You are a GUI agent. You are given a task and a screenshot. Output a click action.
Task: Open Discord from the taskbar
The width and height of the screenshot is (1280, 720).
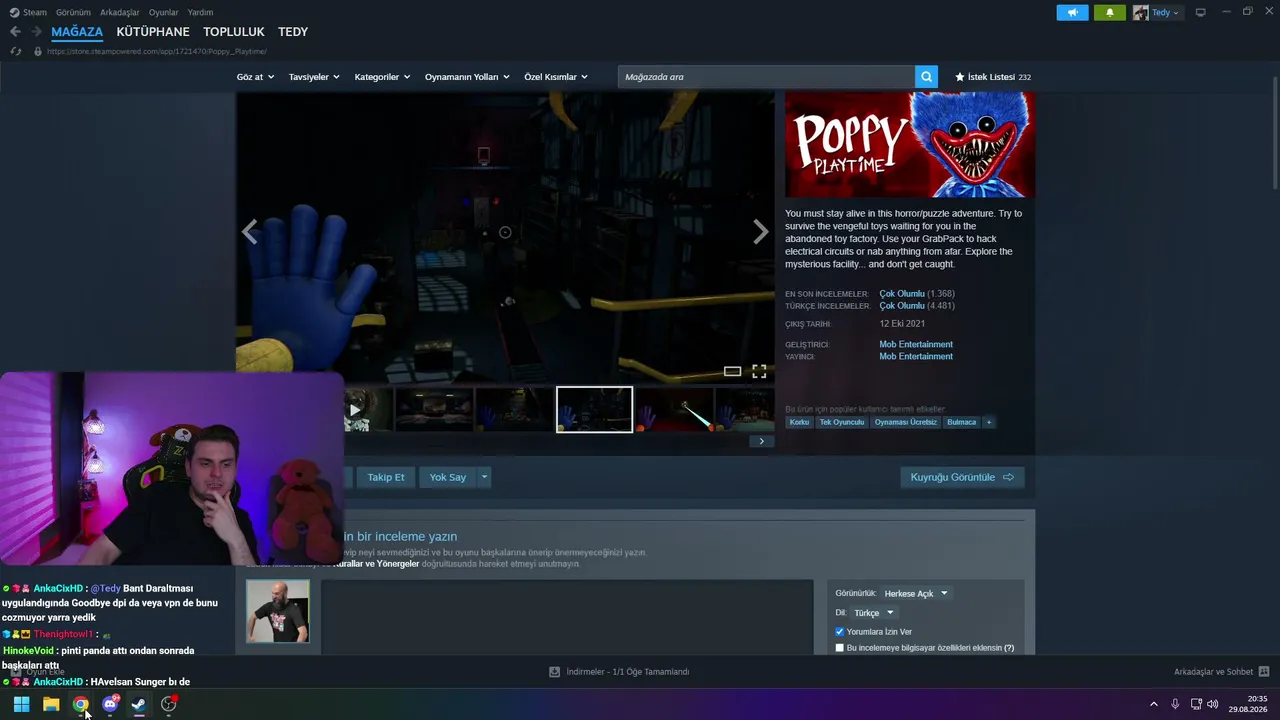pyautogui.click(x=110, y=704)
